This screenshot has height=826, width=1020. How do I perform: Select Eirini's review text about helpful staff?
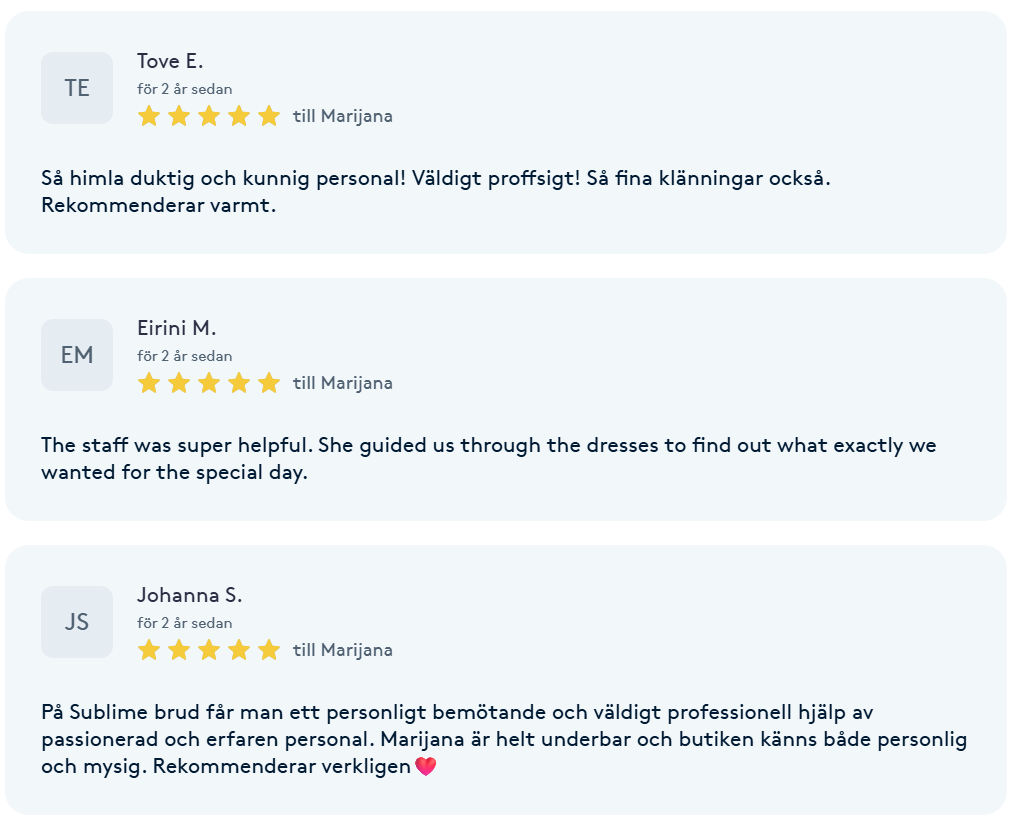(489, 459)
